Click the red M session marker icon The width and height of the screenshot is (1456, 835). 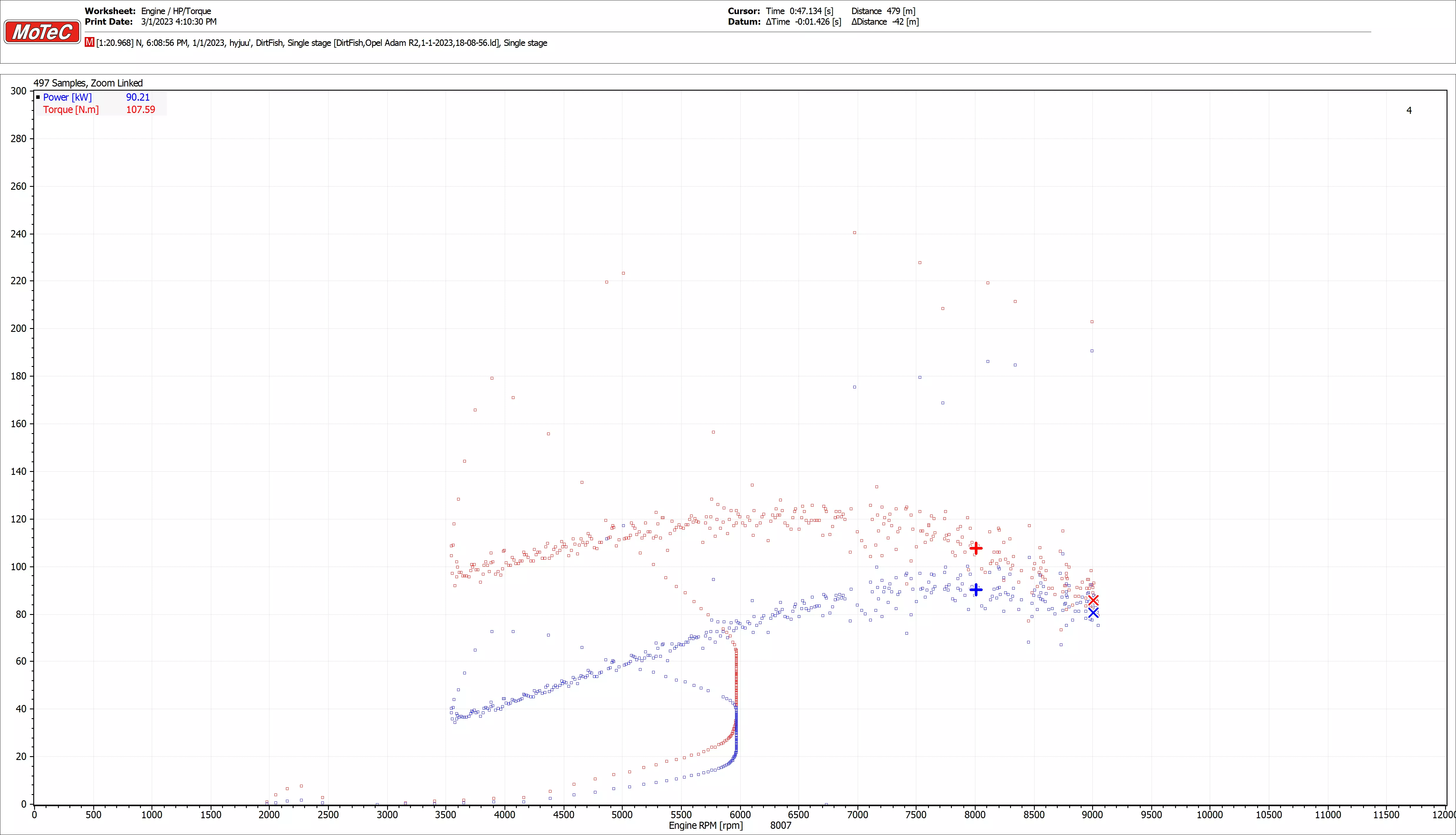coord(89,42)
